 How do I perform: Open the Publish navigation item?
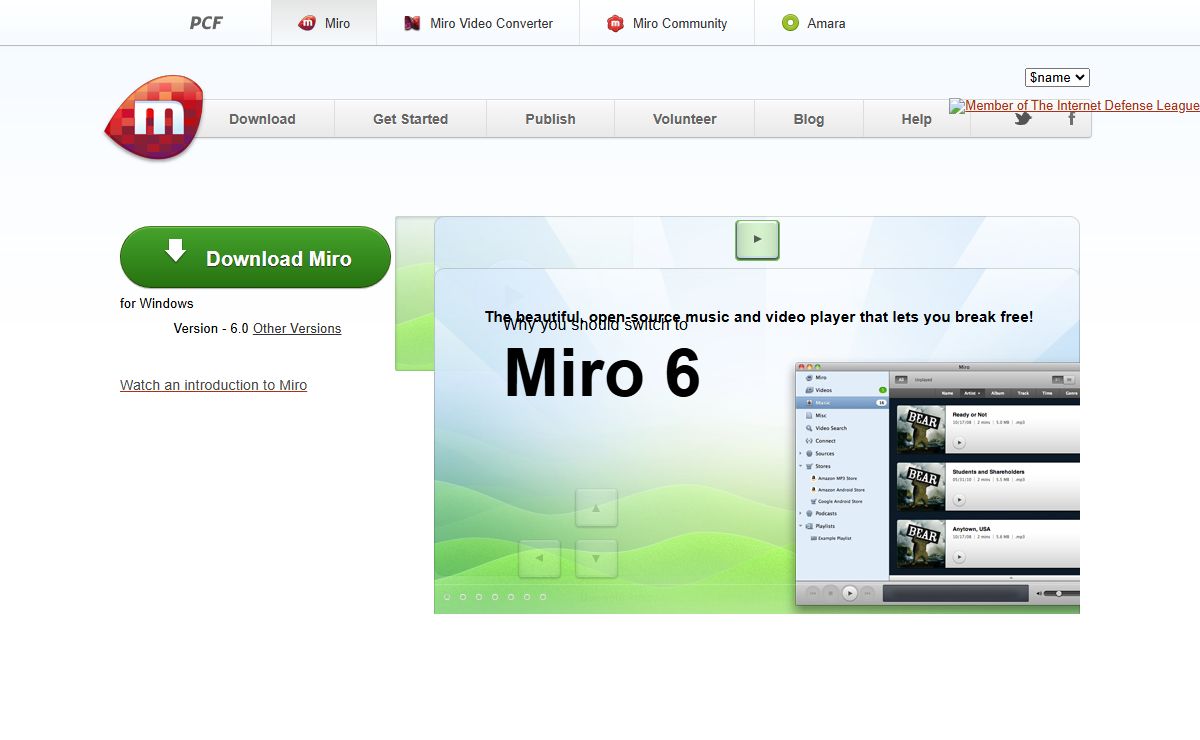550,119
